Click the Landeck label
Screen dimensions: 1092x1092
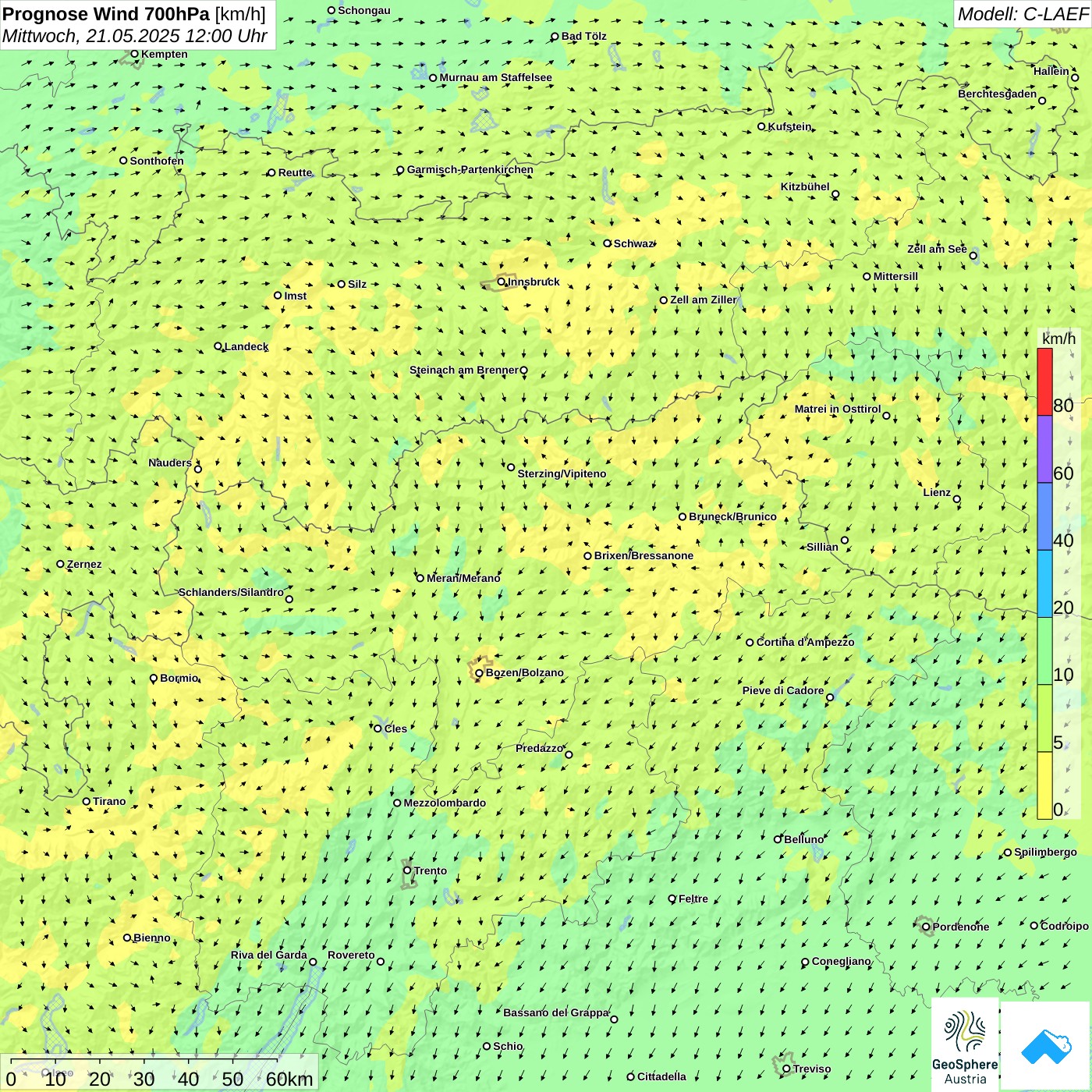(x=246, y=346)
